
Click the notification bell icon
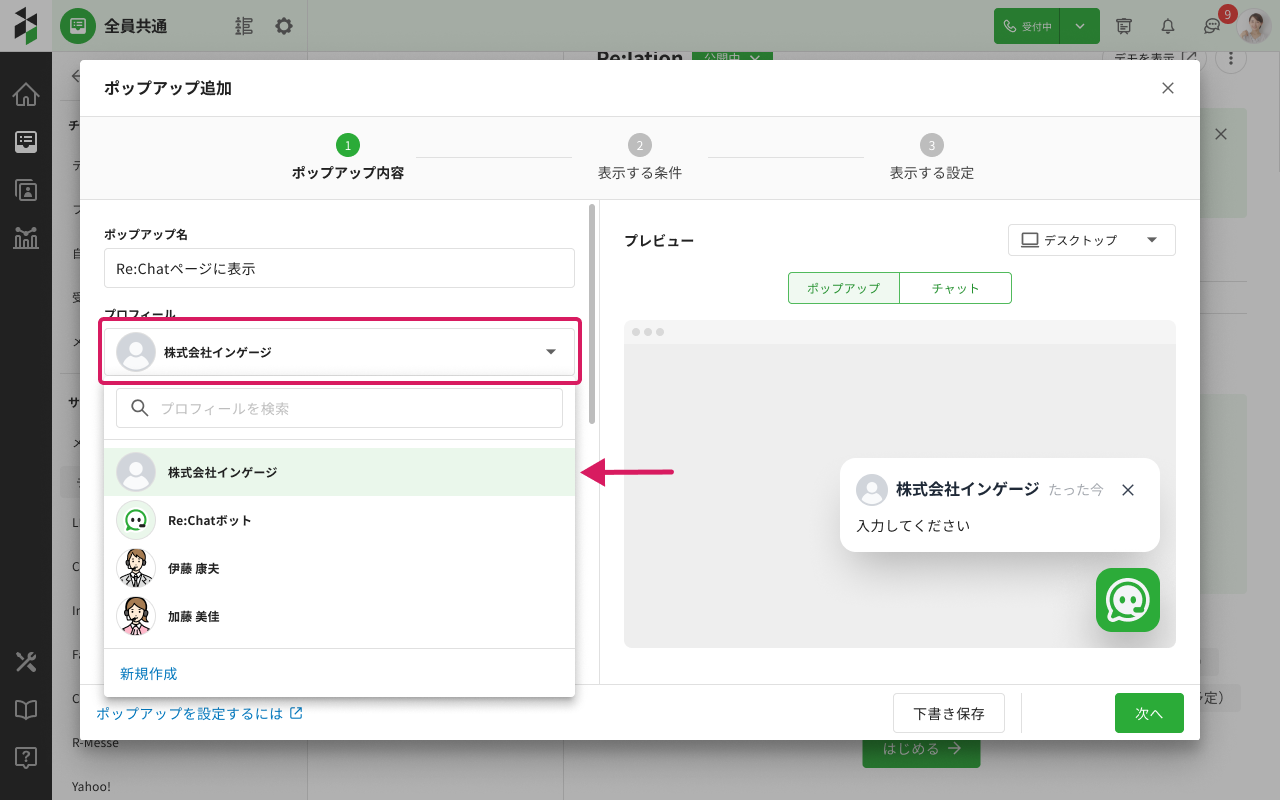tap(1167, 26)
